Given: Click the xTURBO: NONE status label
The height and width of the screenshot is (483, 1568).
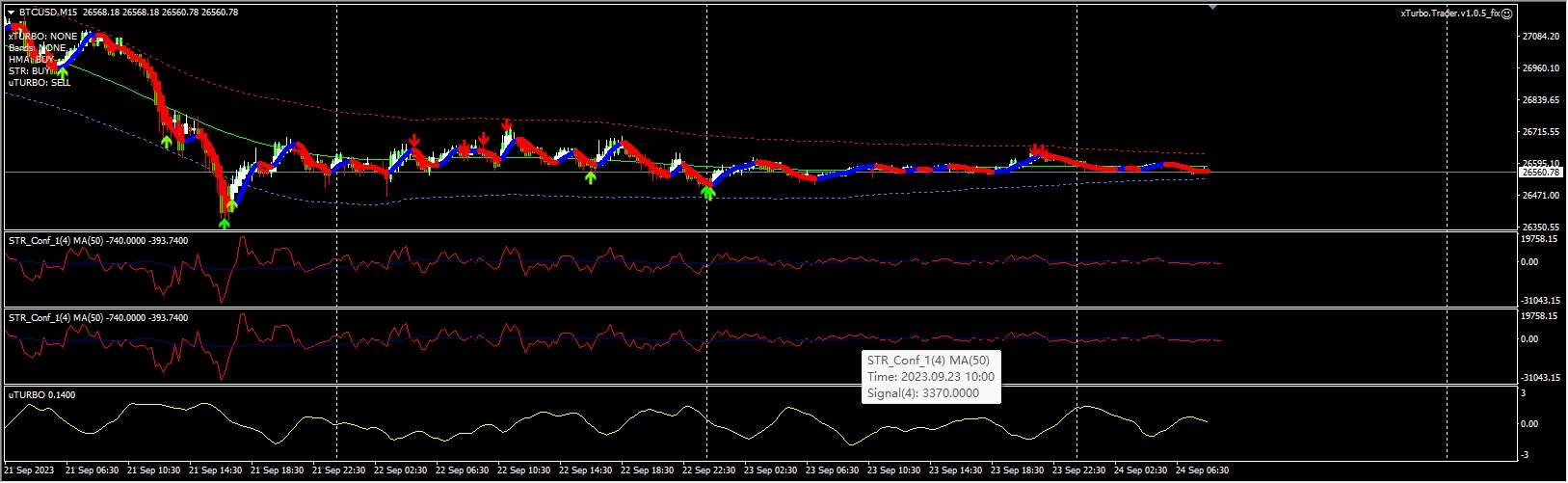Looking at the screenshot, I should click(42, 37).
